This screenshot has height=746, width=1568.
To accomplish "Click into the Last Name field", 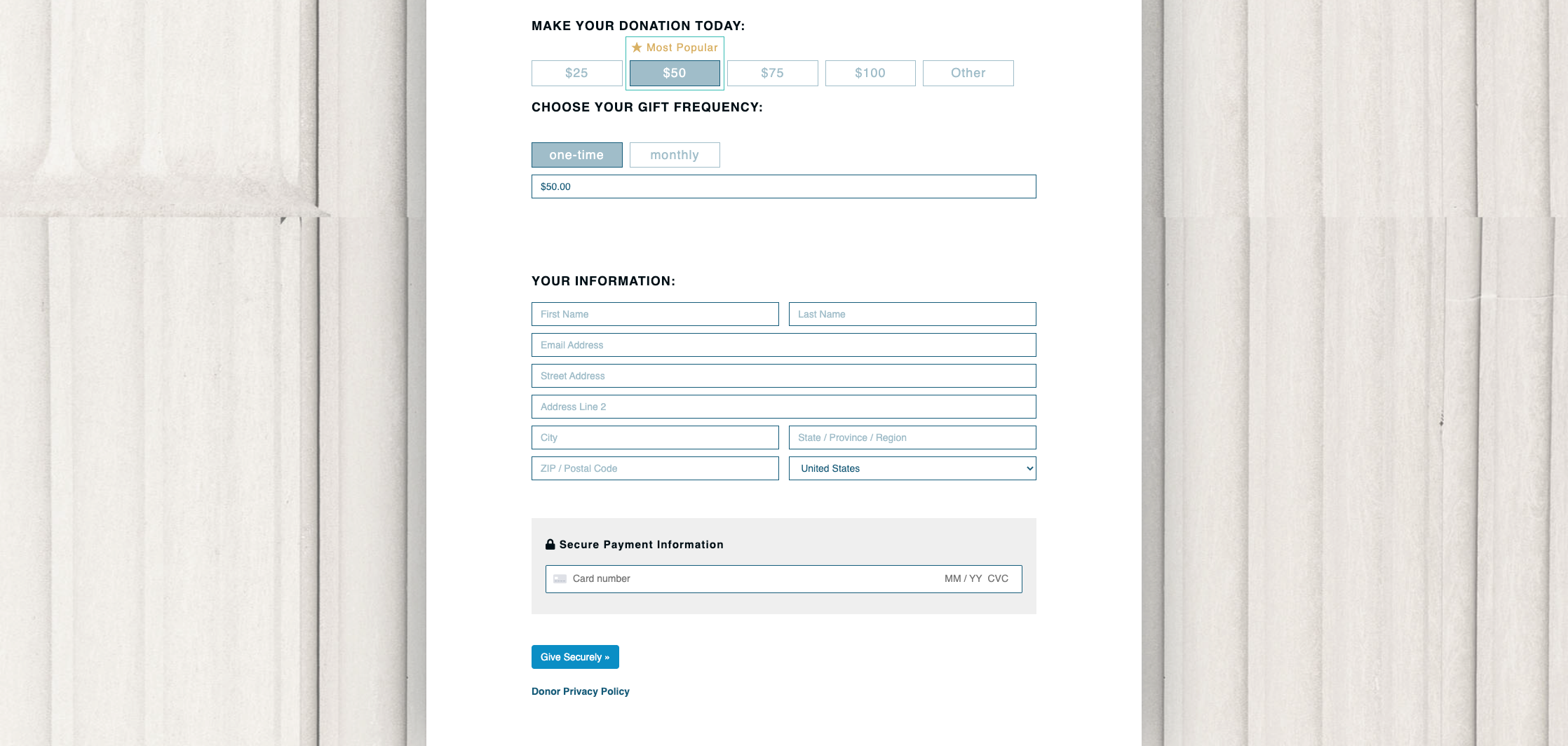I will click(912, 314).
